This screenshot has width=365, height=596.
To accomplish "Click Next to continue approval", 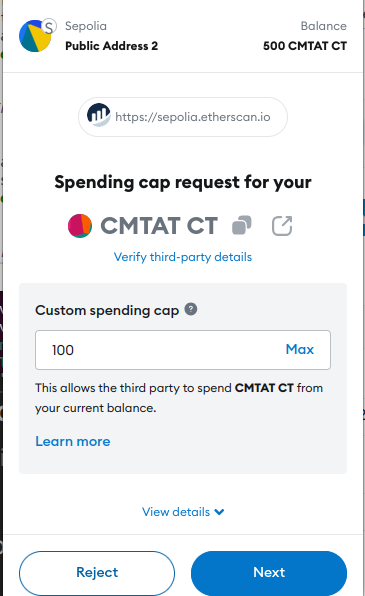I will [x=269, y=572].
